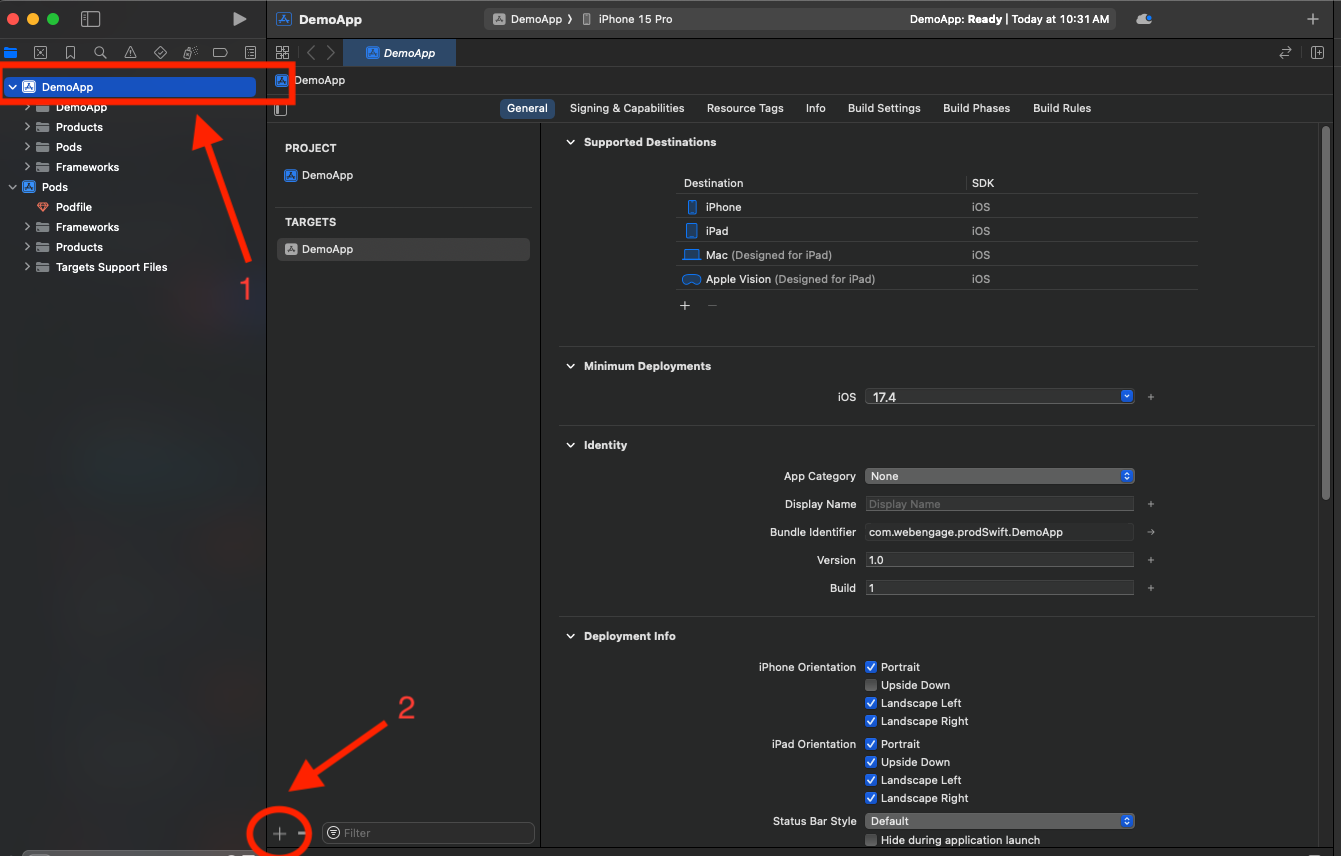Open the Test navigator diamond icon
The width and height of the screenshot is (1341, 856).
click(160, 53)
